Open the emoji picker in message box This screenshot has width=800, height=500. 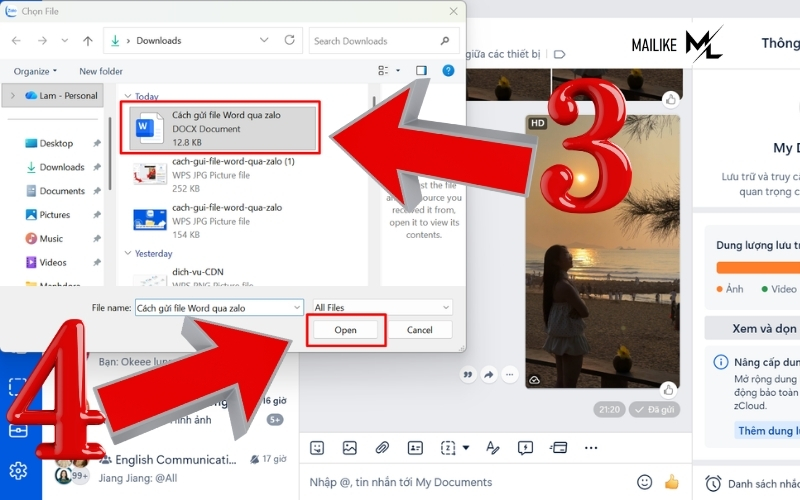(644, 482)
